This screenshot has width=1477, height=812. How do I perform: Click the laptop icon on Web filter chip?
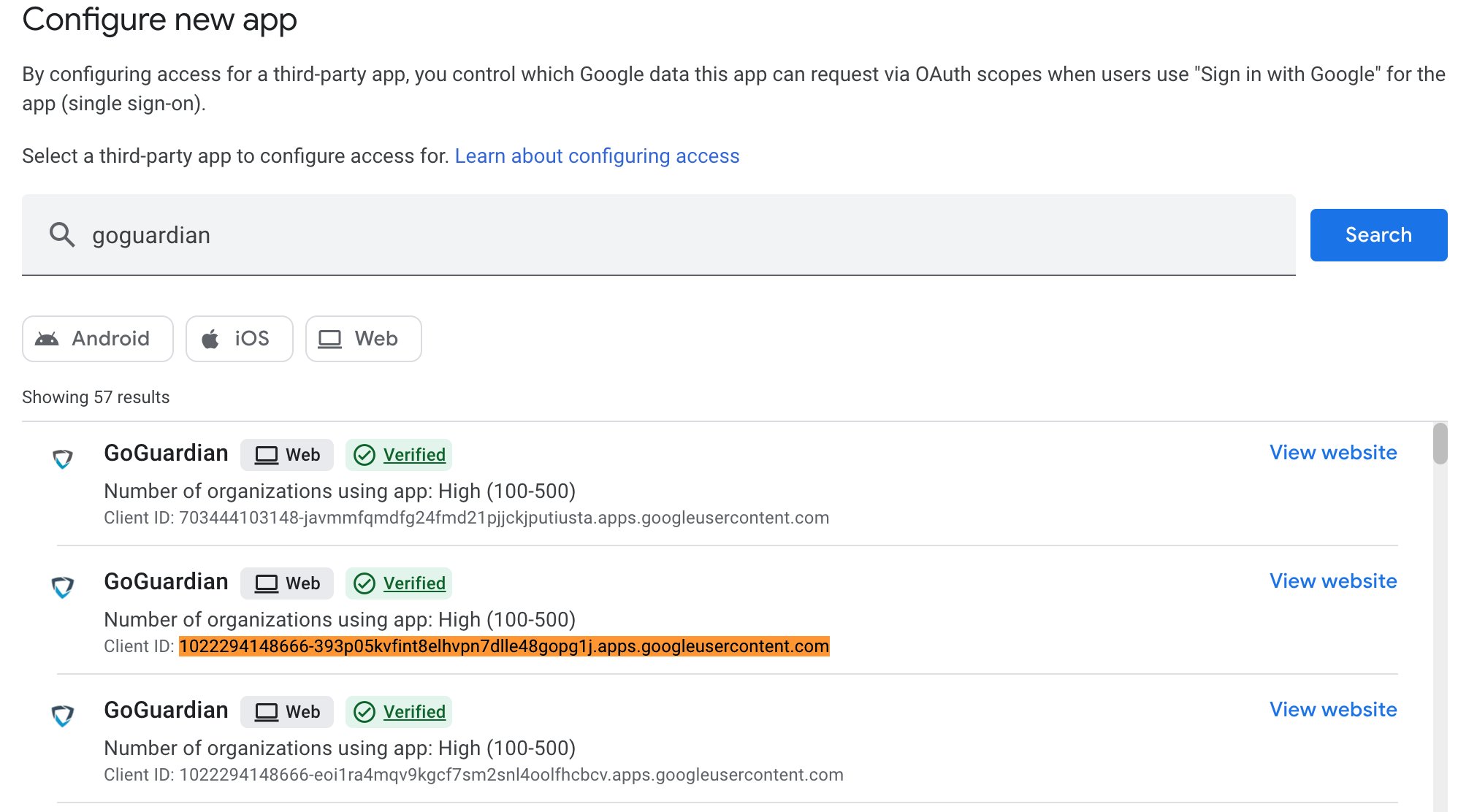click(x=329, y=339)
